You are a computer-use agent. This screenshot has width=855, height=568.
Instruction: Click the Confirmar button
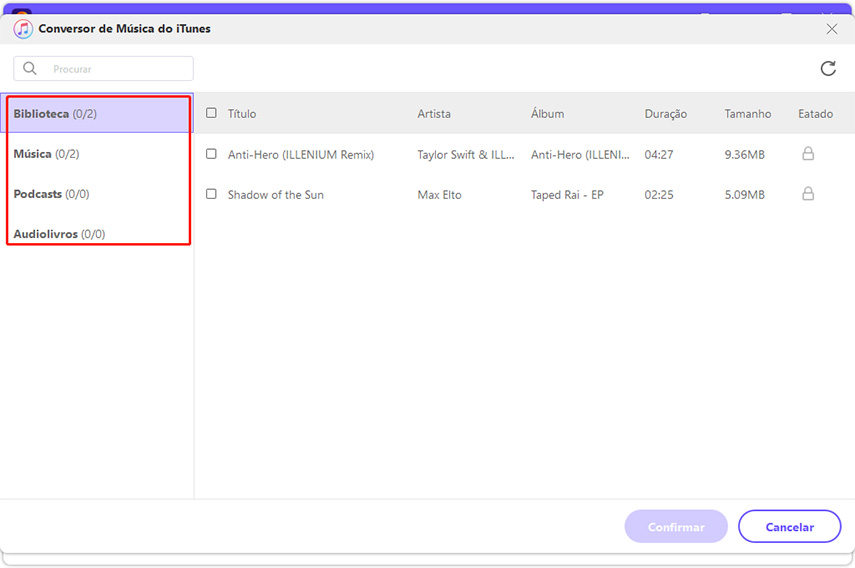pos(676,527)
